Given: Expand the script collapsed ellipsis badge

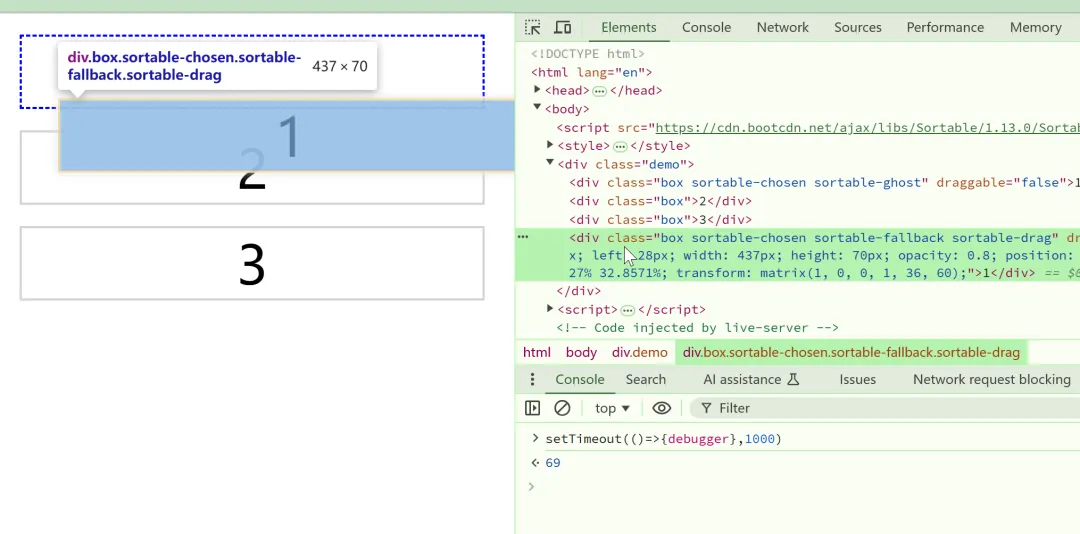Looking at the screenshot, I should (627, 310).
